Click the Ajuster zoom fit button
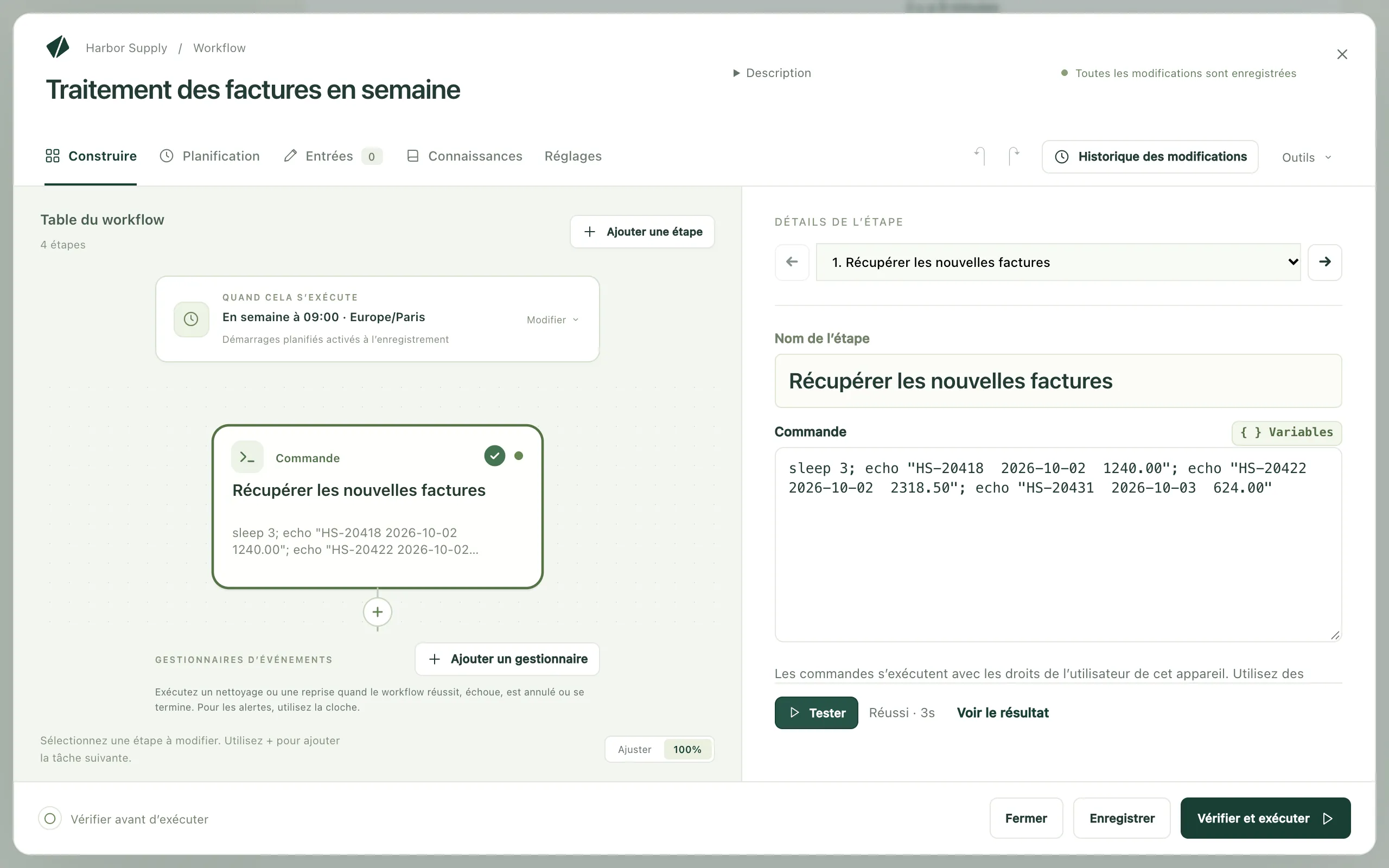Screen dimensions: 1389x868 [x=634, y=750]
